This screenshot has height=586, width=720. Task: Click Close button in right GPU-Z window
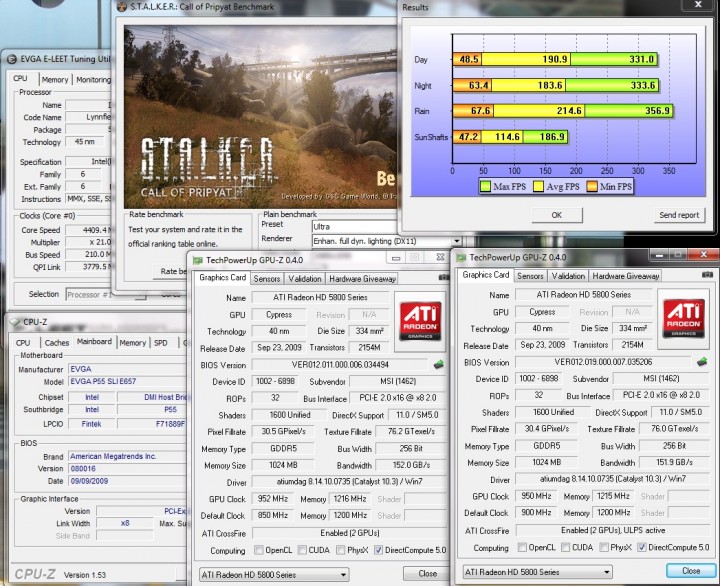691,570
